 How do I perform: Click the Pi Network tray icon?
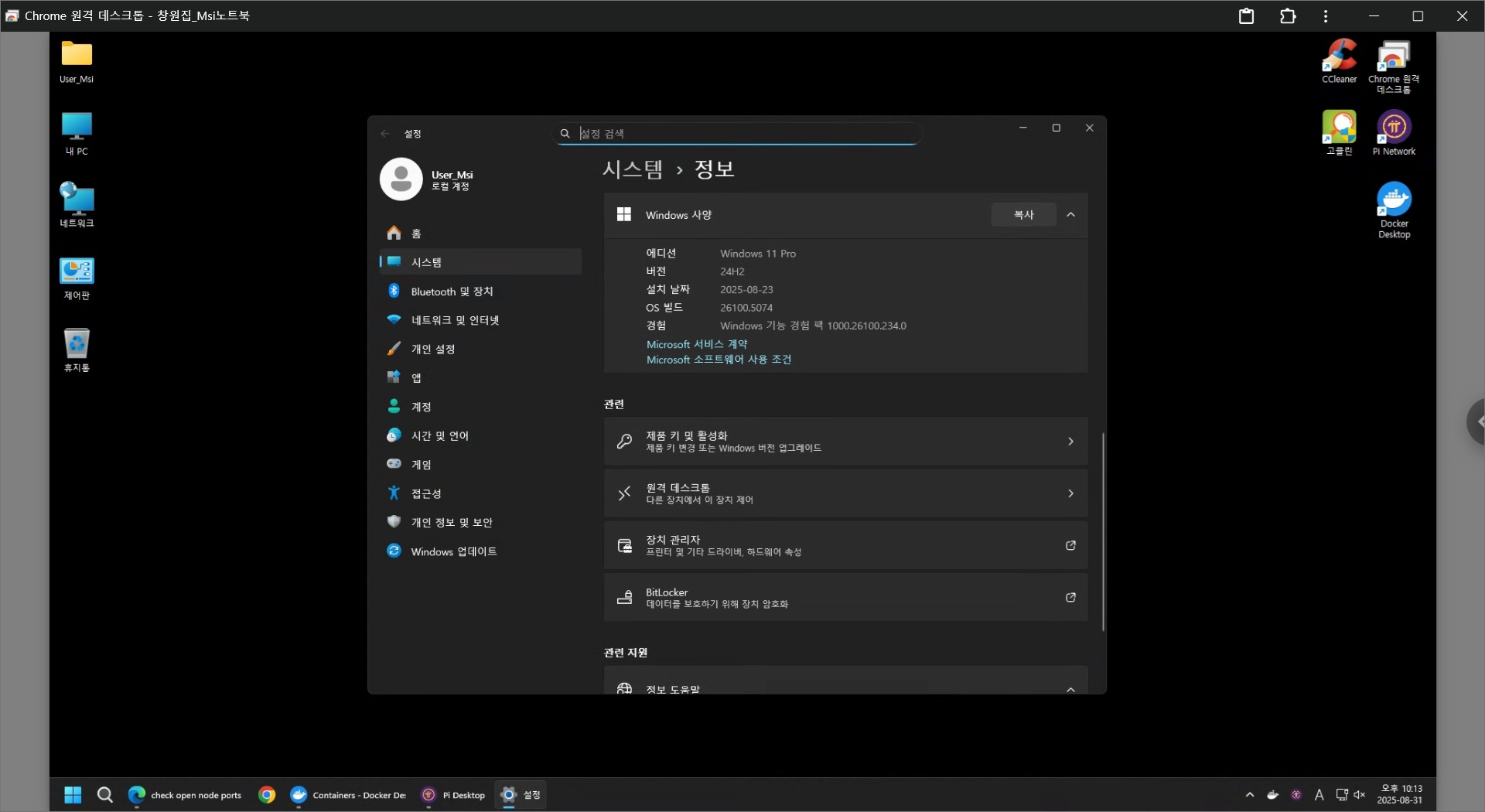coord(1296,795)
